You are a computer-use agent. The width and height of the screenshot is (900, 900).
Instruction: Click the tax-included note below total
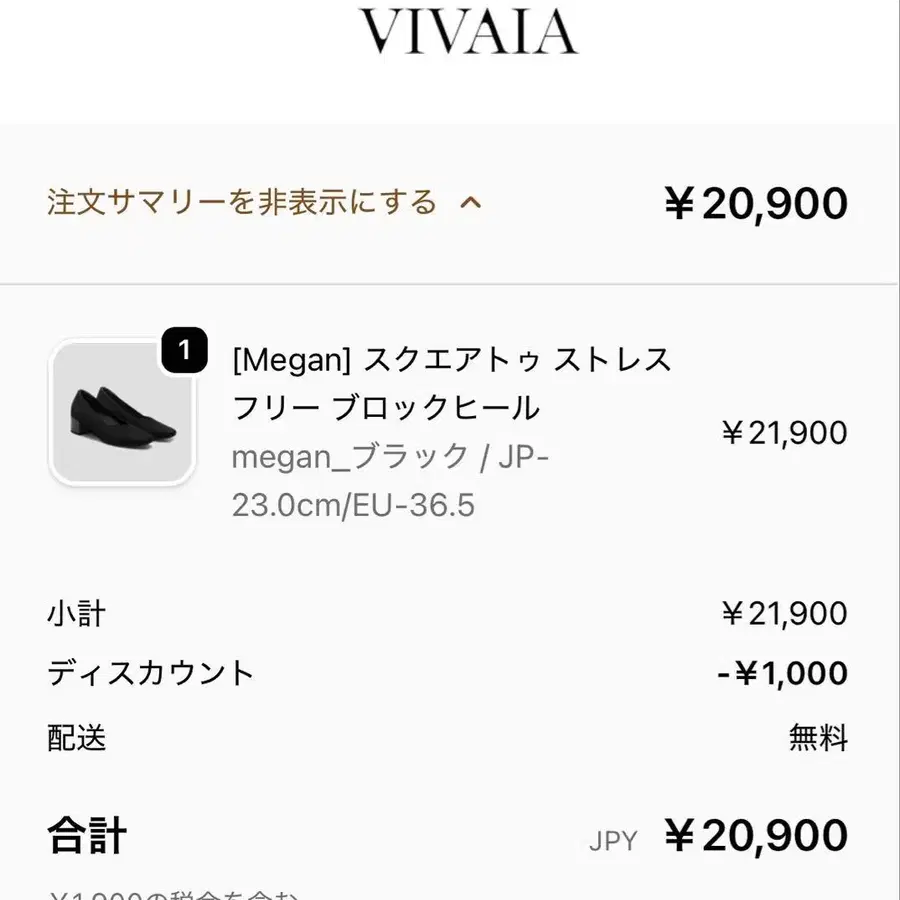[175, 893]
